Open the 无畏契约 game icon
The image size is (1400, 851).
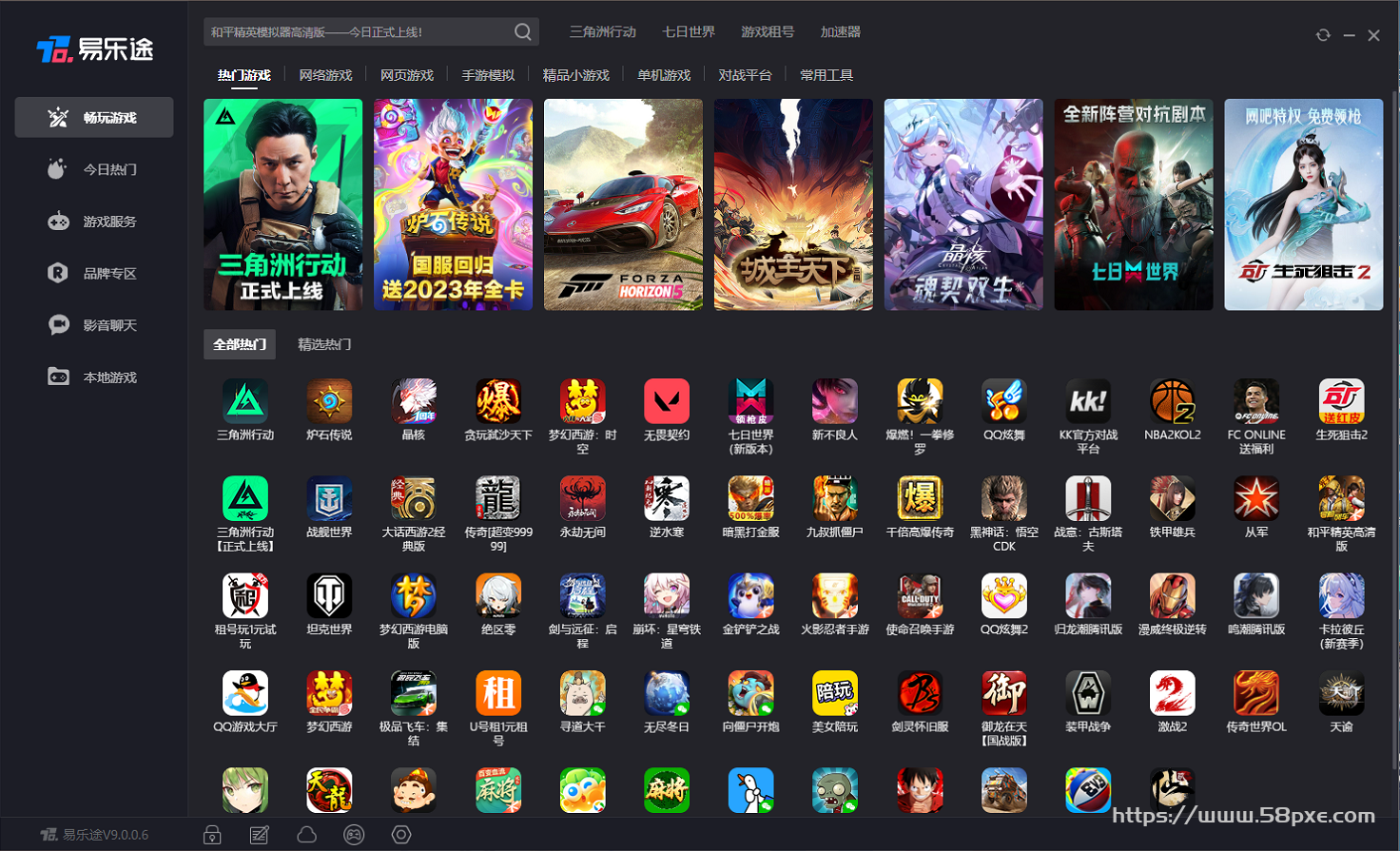667,401
